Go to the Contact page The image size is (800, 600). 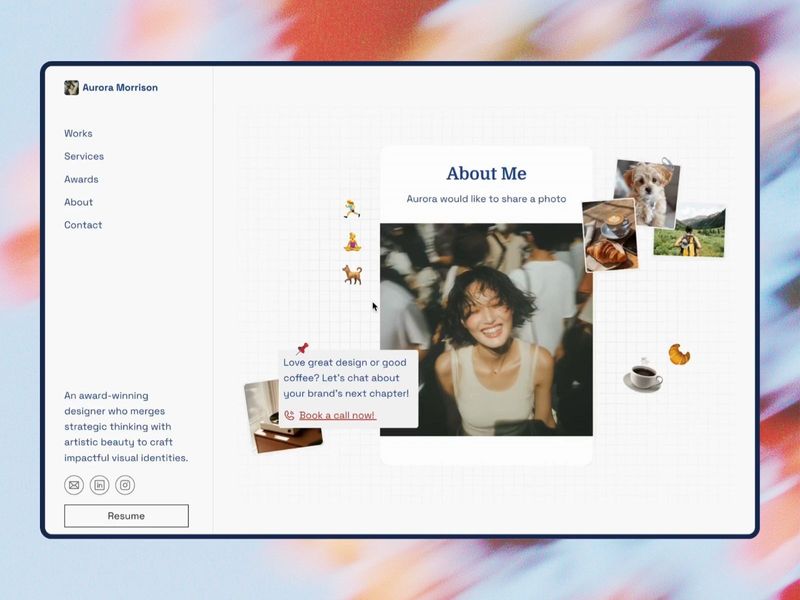[83, 225]
